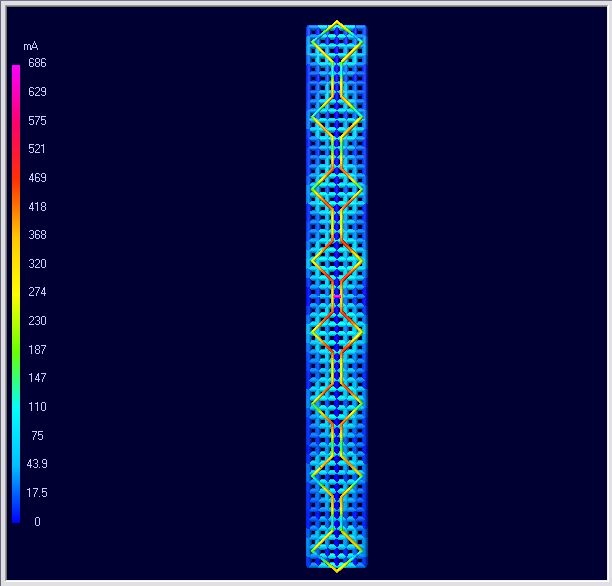The width and height of the screenshot is (612, 586).
Task: Click the 686 value on the legend
Action: [x=37, y=63]
